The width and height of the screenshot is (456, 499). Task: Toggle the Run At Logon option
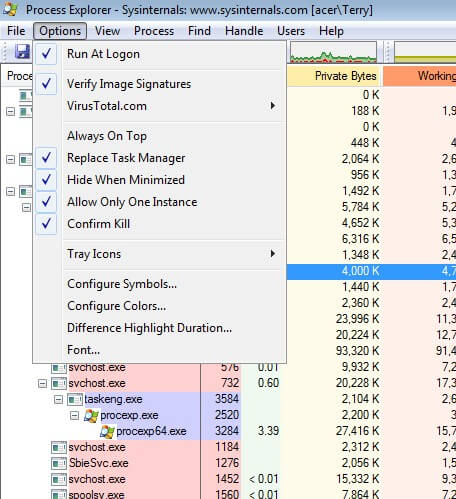click(159, 54)
